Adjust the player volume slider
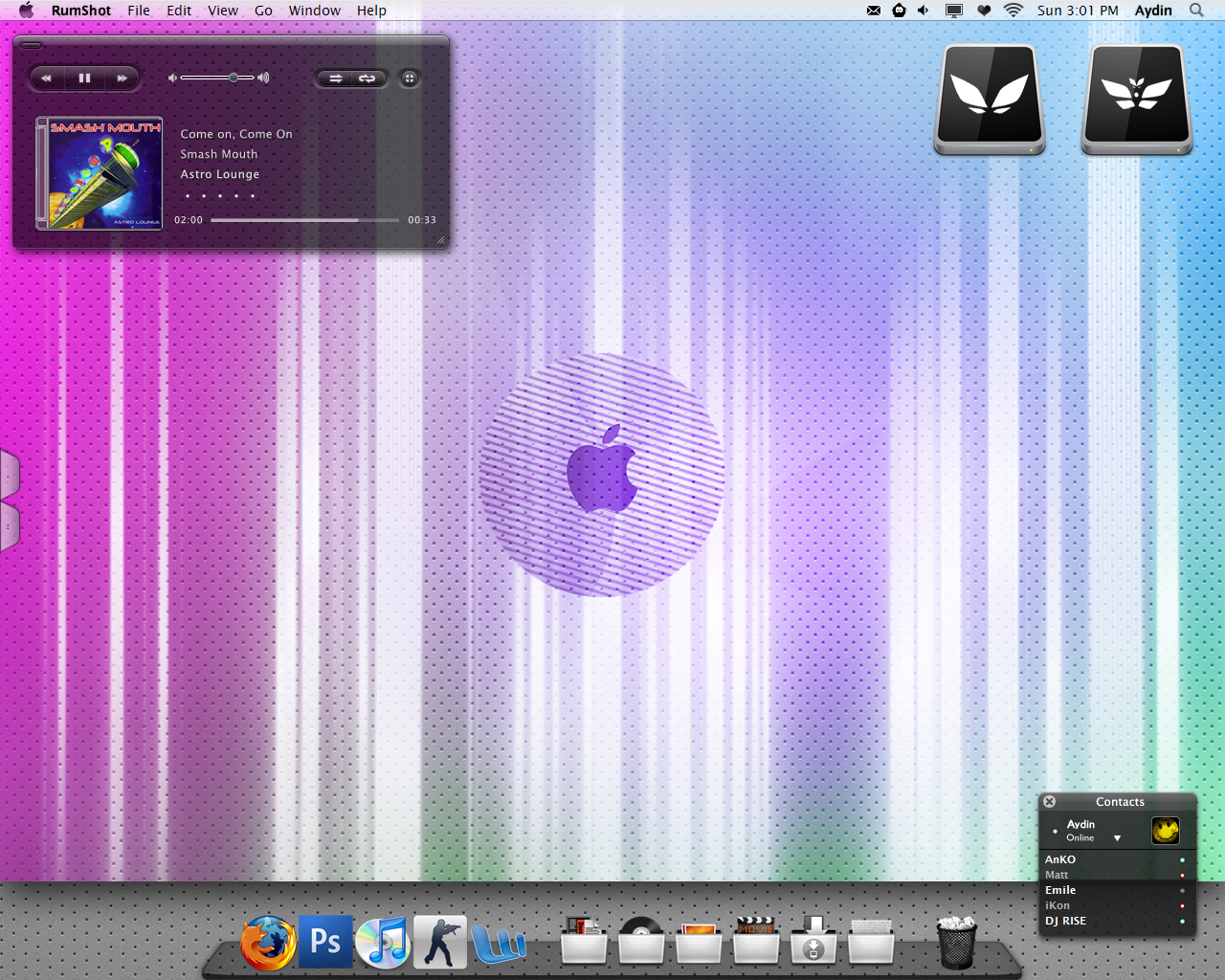 coord(217,78)
